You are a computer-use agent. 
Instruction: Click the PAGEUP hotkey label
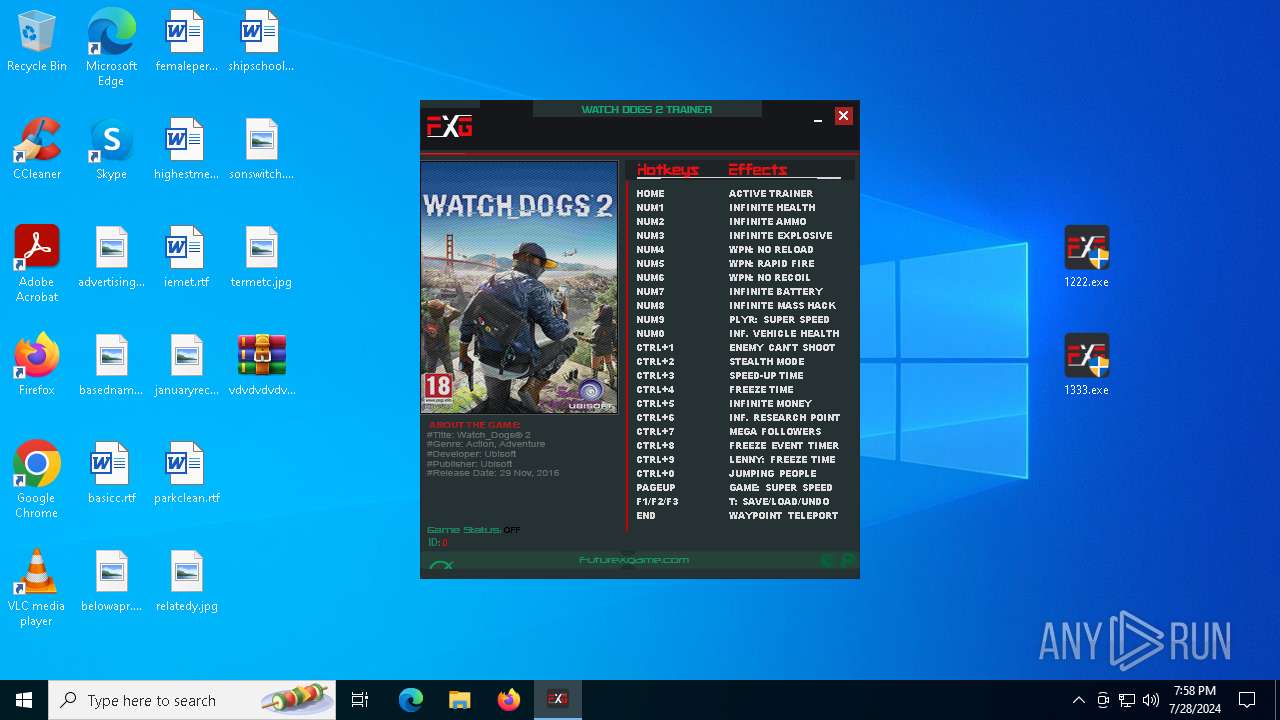[656, 488]
